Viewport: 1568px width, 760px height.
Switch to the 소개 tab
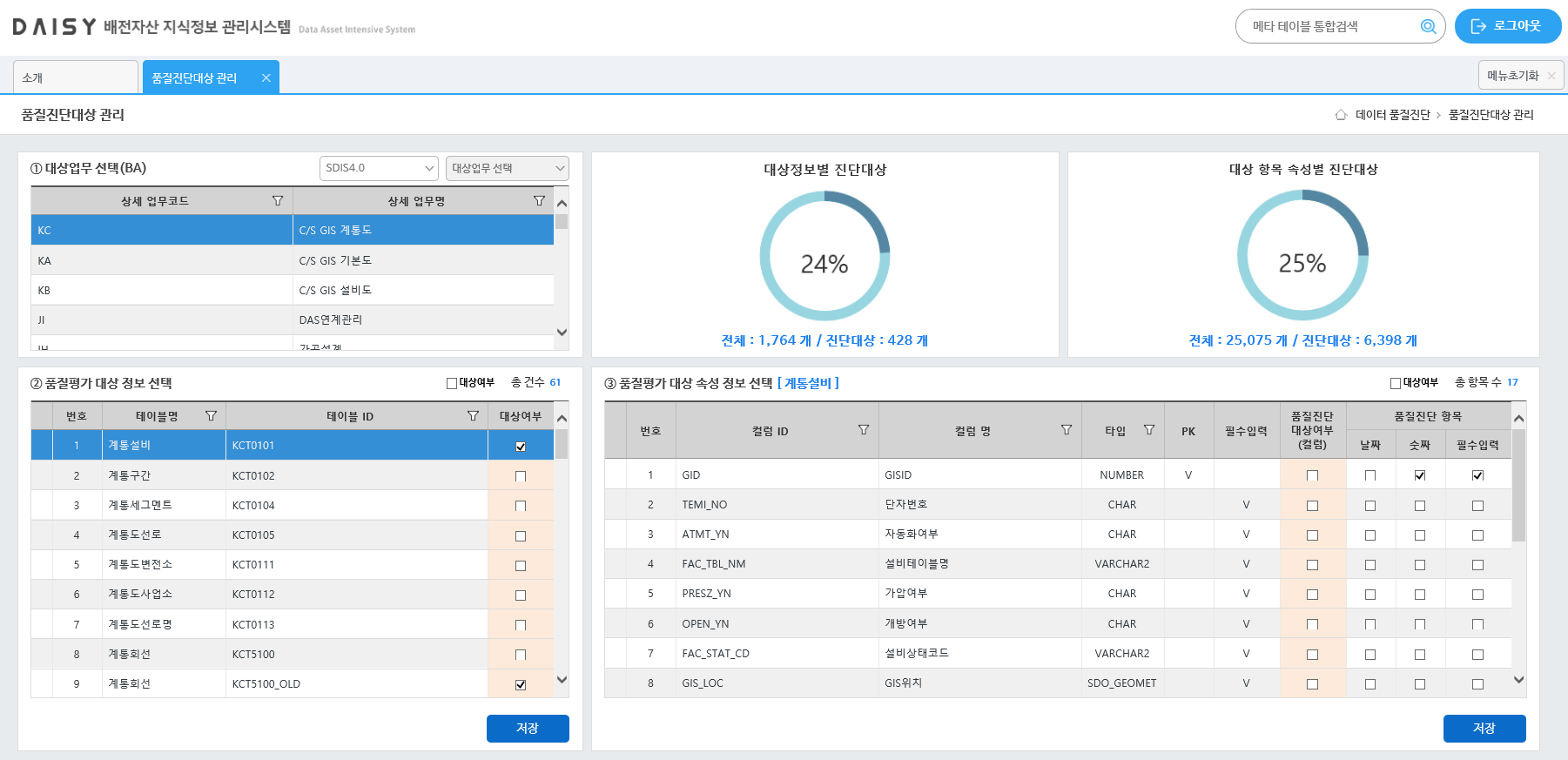coord(76,77)
